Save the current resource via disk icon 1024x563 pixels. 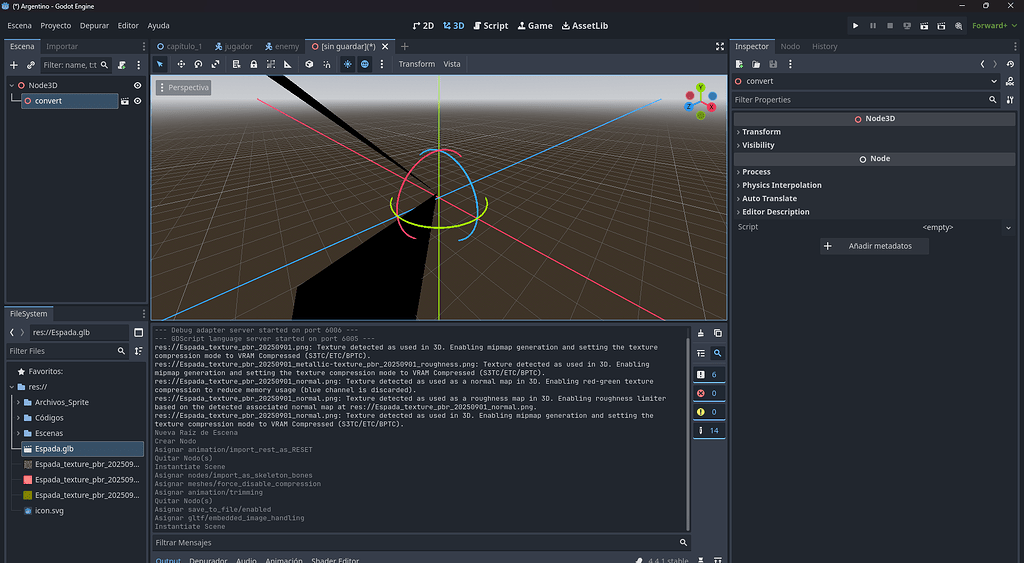click(x=773, y=64)
